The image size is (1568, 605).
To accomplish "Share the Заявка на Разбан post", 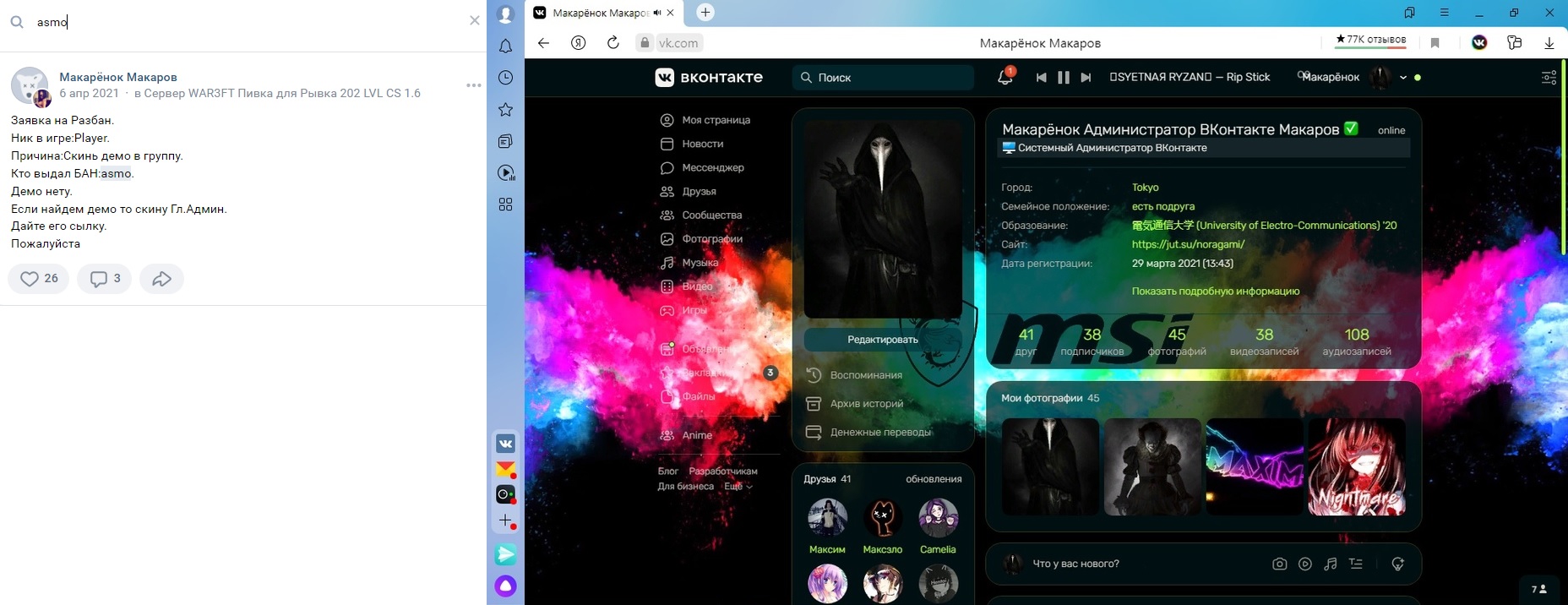I will click(162, 279).
